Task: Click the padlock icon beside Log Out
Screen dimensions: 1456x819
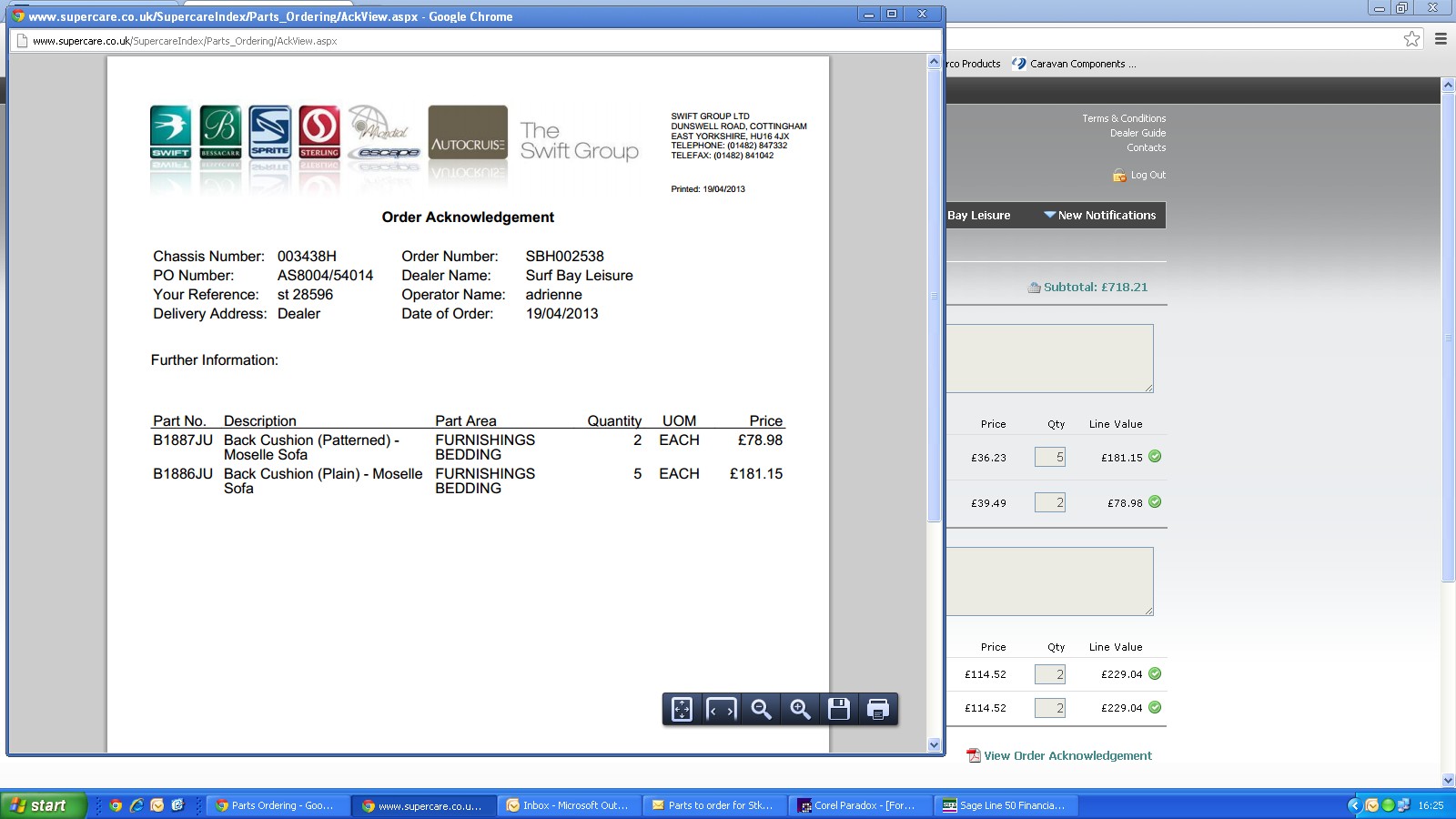Action: click(x=1119, y=175)
